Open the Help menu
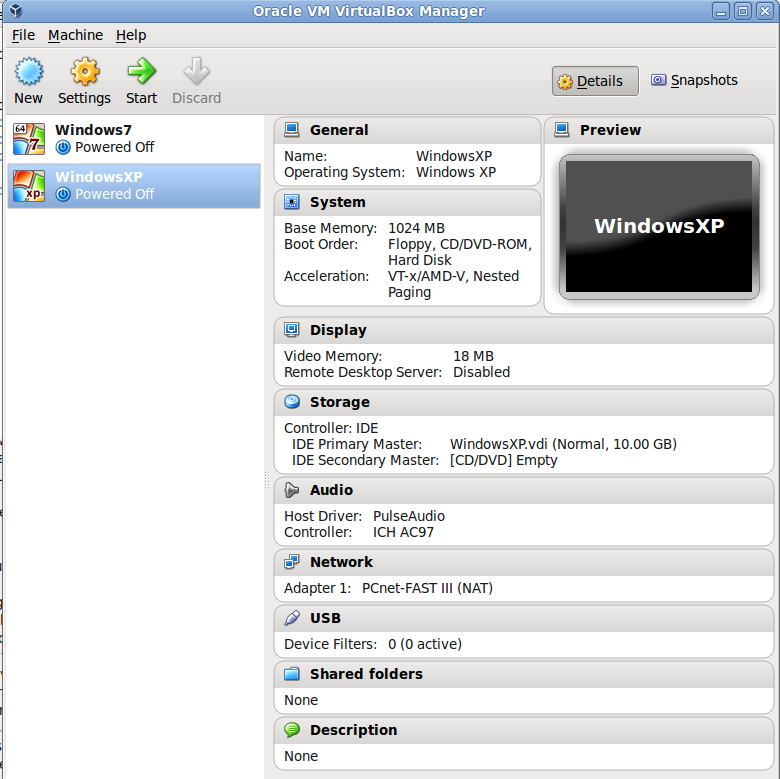The height and width of the screenshot is (779, 780). [131, 35]
